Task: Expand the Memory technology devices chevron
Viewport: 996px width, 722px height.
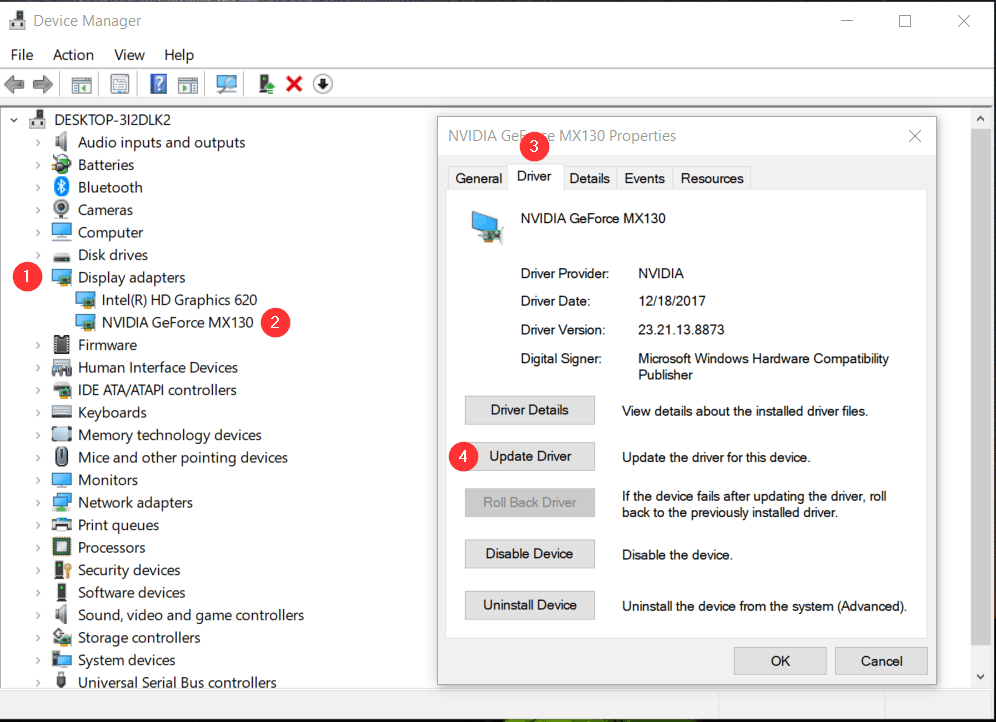Action: tap(38, 435)
